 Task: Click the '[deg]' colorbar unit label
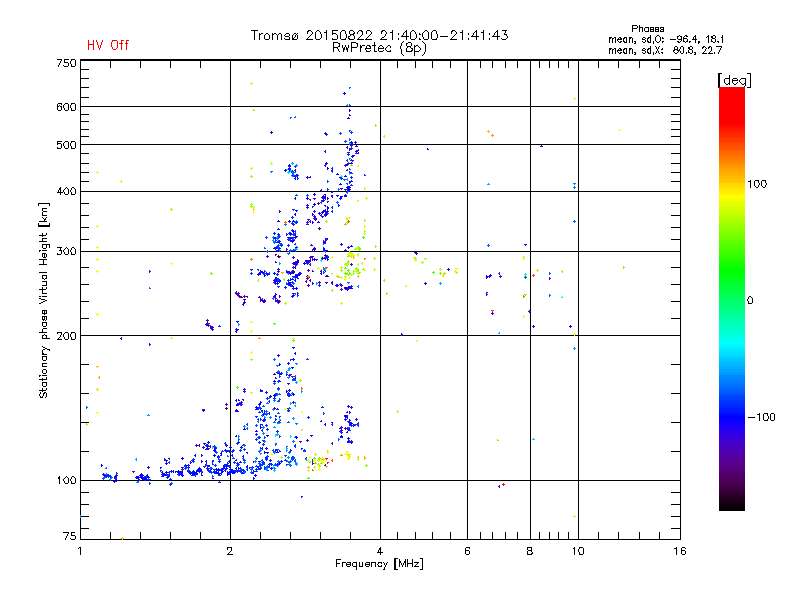(x=734, y=80)
